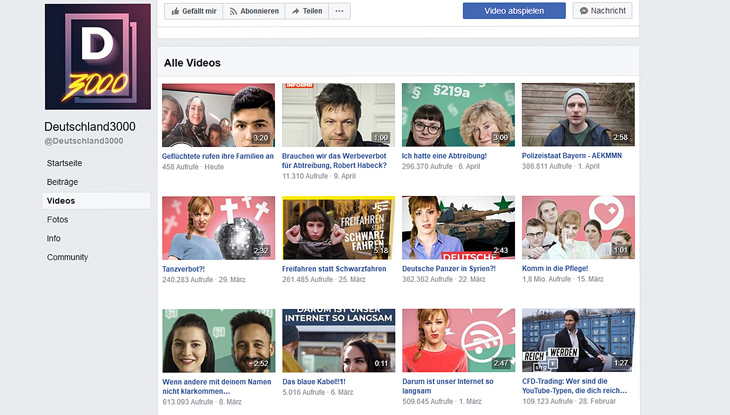Open link Brauchen wir das Werbeverbot für Abtreibung
This screenshot has height=415, width=730.
tap(334, 161)
